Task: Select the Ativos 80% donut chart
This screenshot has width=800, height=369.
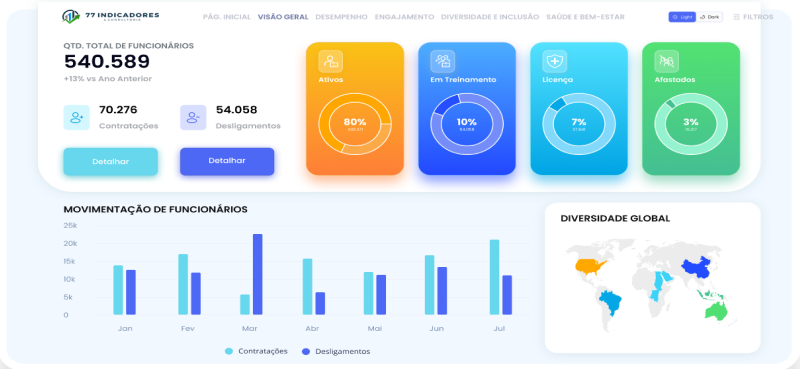Action: (355, 124)
